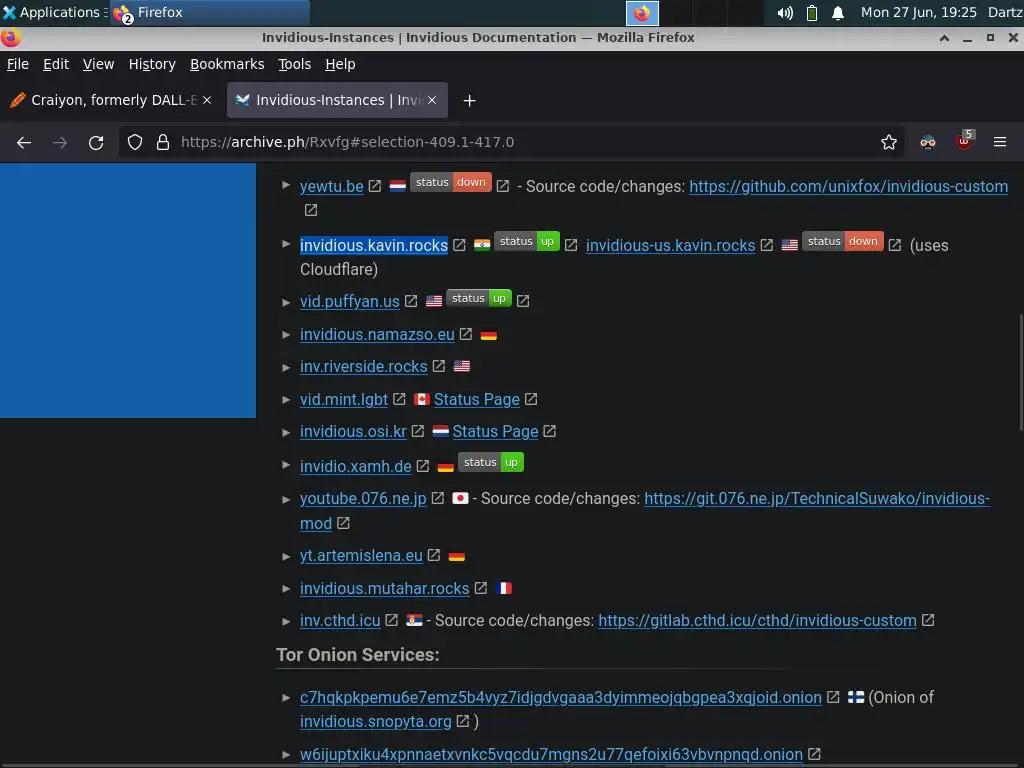1024x768 pixels.
Task: Open the vid.mint.lgbt Status Page link
Action: [x=477, y=399]
